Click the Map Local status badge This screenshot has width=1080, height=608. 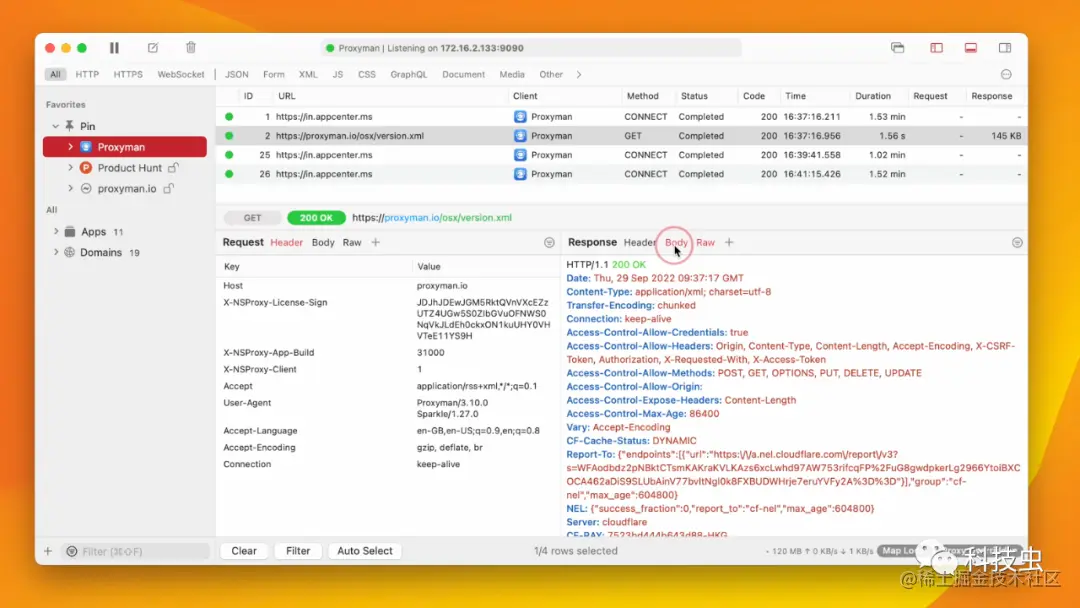900,551
